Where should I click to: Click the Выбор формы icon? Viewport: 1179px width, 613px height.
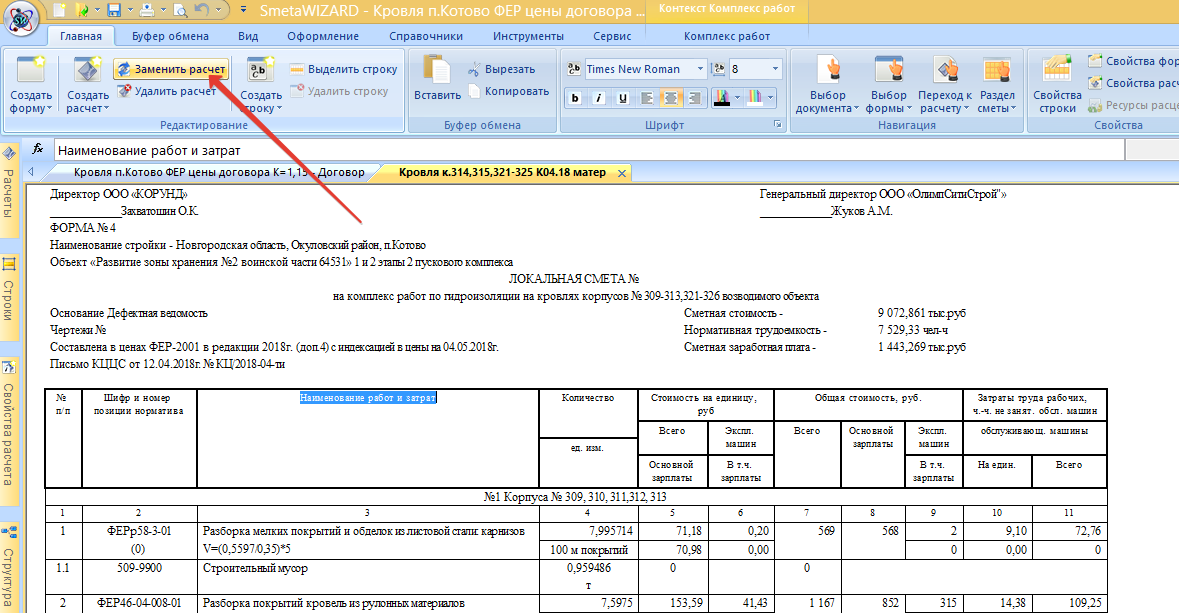(x=889, y=71)
